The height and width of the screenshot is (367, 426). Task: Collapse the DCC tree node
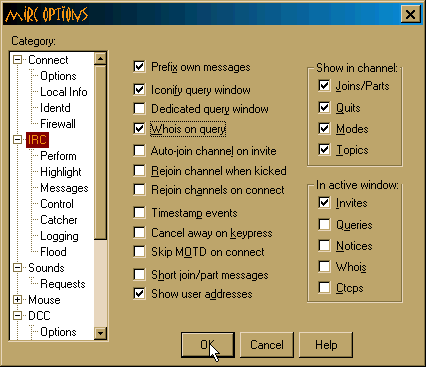[17, 316]
